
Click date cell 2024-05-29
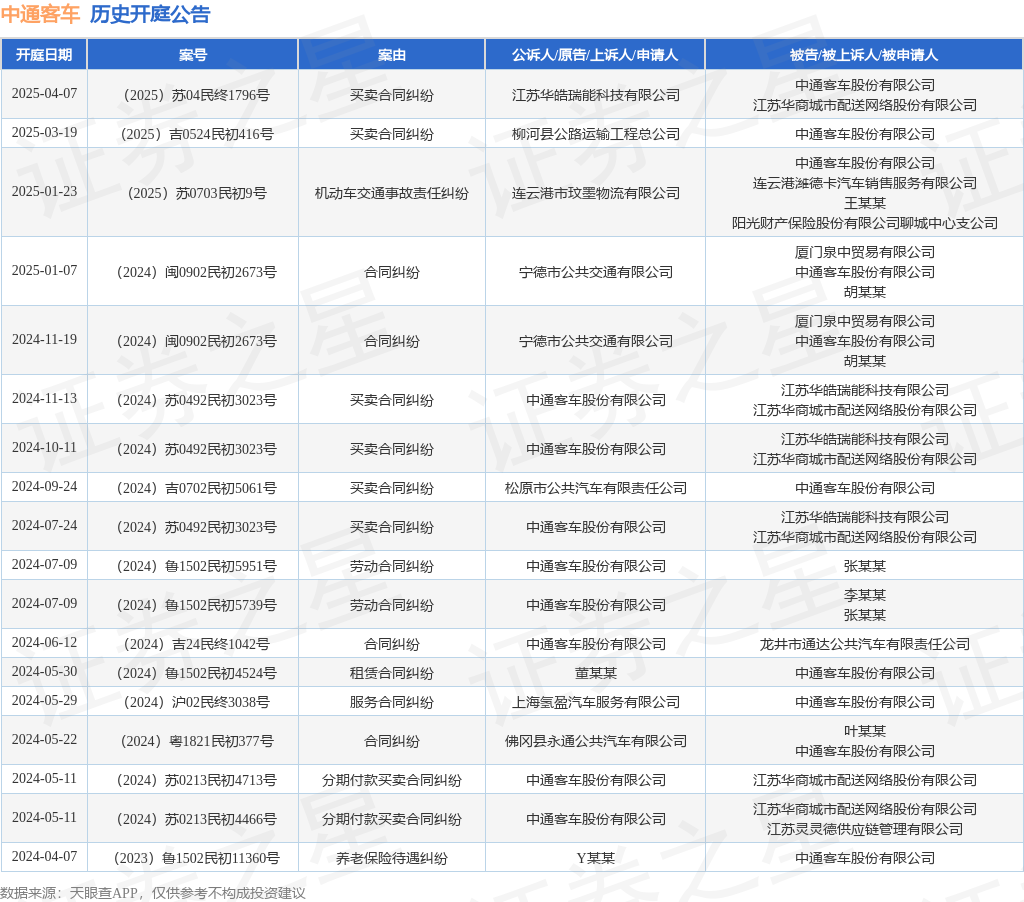tap(44, 700)
